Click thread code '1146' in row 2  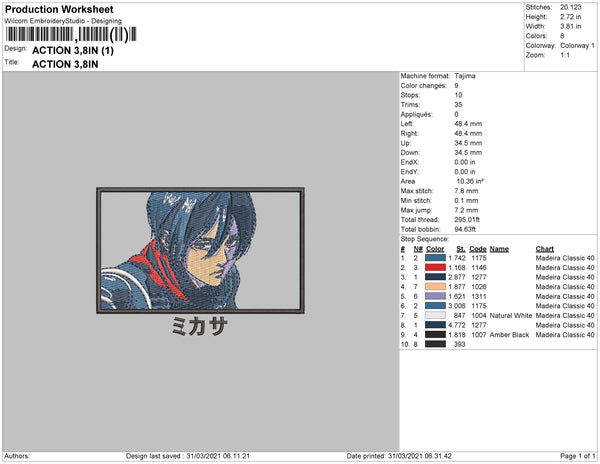click(x=479, y=268)
